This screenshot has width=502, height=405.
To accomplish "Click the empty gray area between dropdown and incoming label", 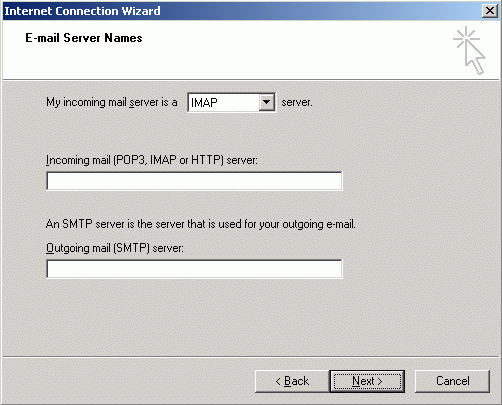I will point(194,133).
